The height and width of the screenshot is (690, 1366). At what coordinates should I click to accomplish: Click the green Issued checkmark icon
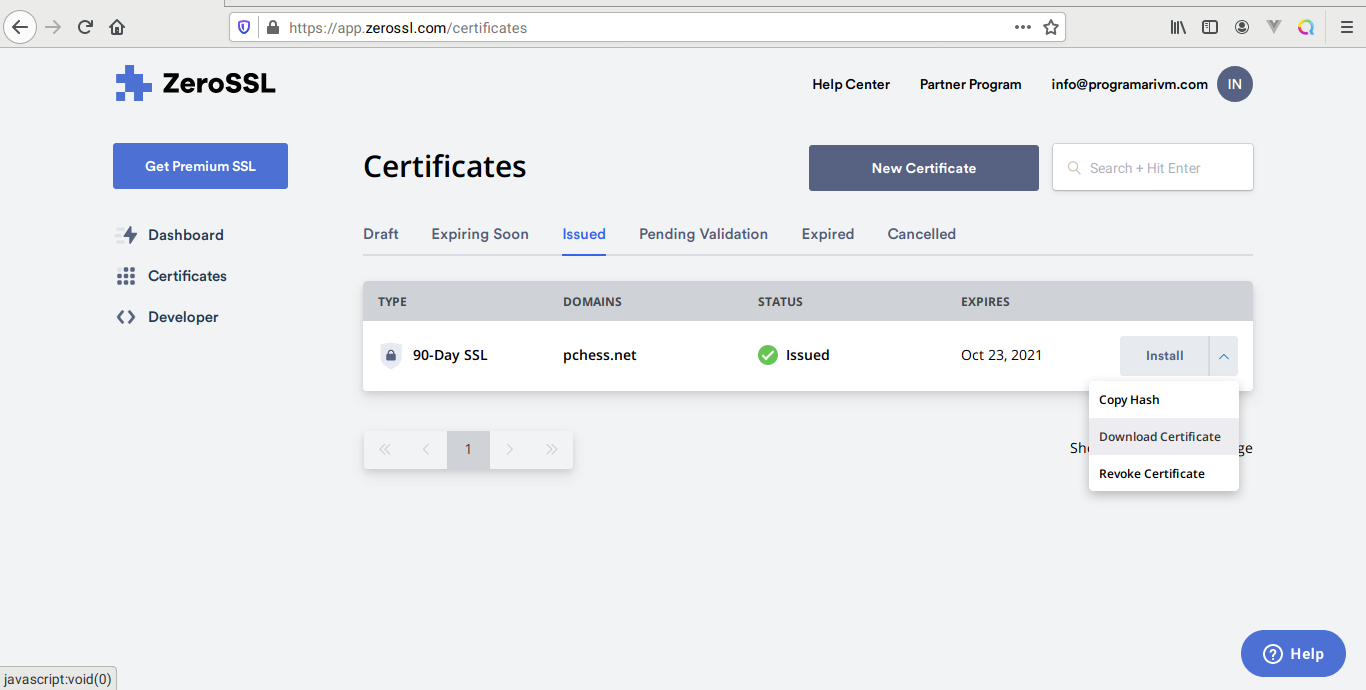[768, 355]
